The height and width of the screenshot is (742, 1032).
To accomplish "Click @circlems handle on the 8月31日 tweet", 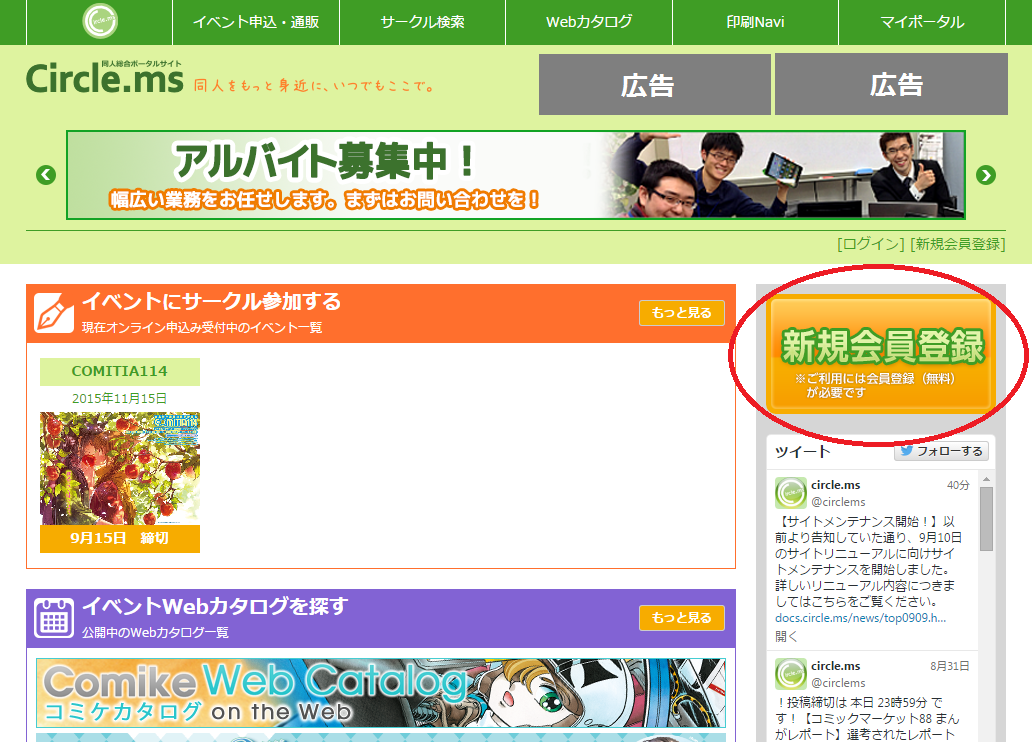I will [x=838, y=683].
